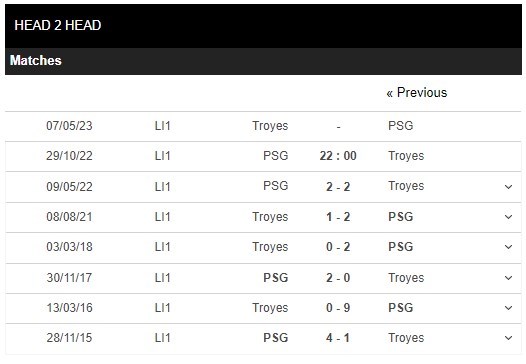Expand the 28/11/15 PSG 4-1 Troyes match
Viewport: 526px width, 364px height.
pyautogui.click(x=508, y=338)
